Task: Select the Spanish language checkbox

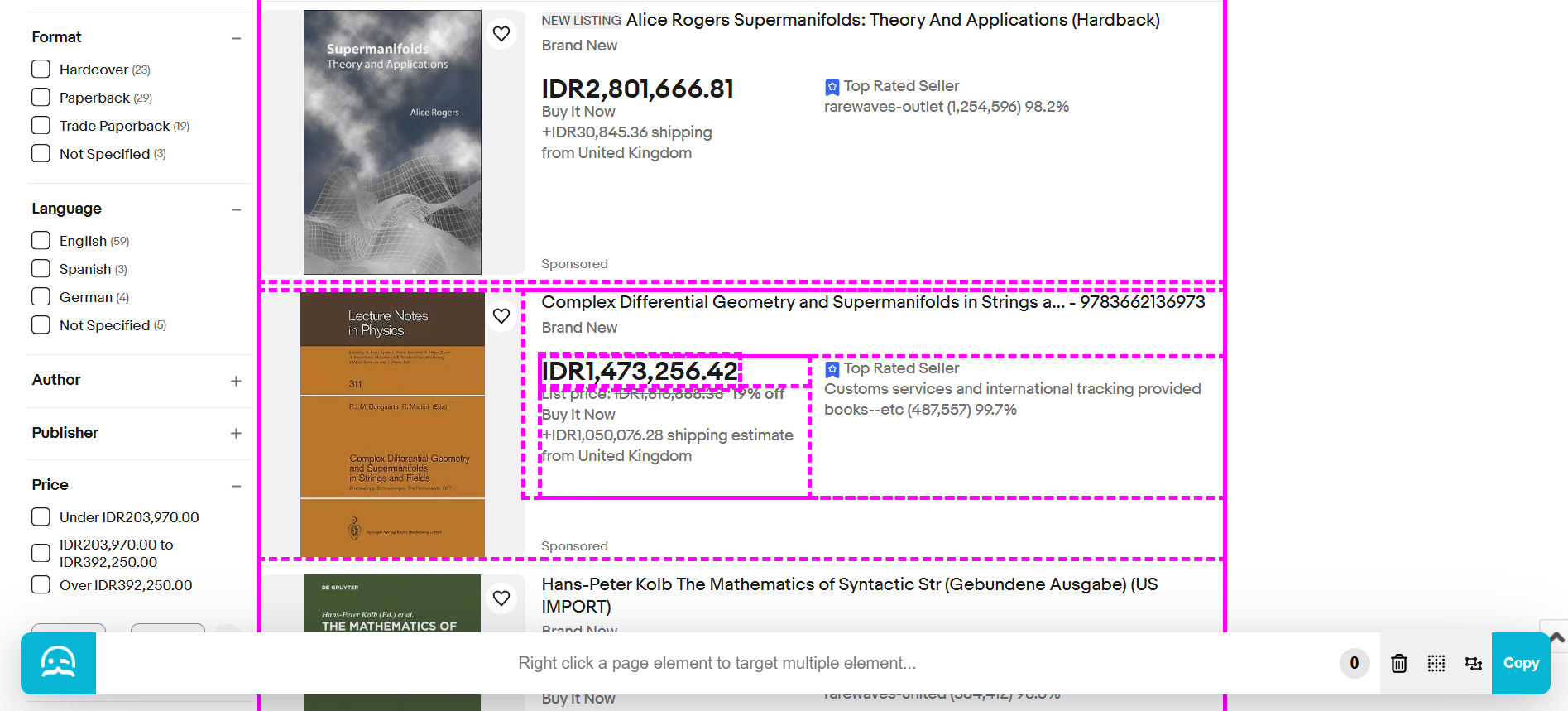Action: (x=41, y=269)
